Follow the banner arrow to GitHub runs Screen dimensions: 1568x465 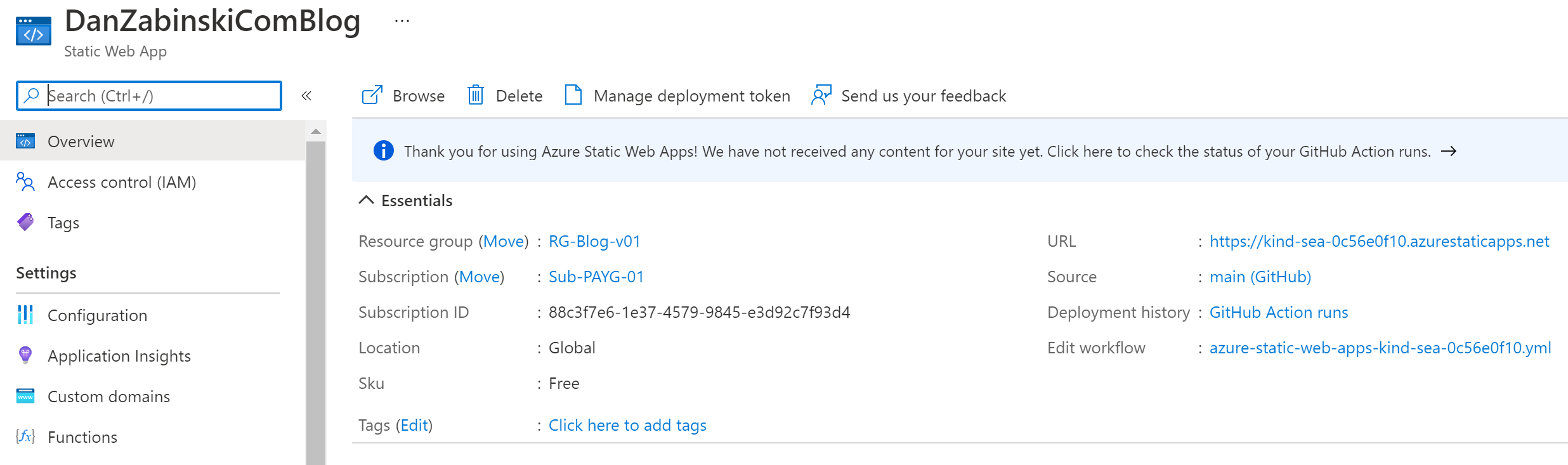tap(1449, 151)
